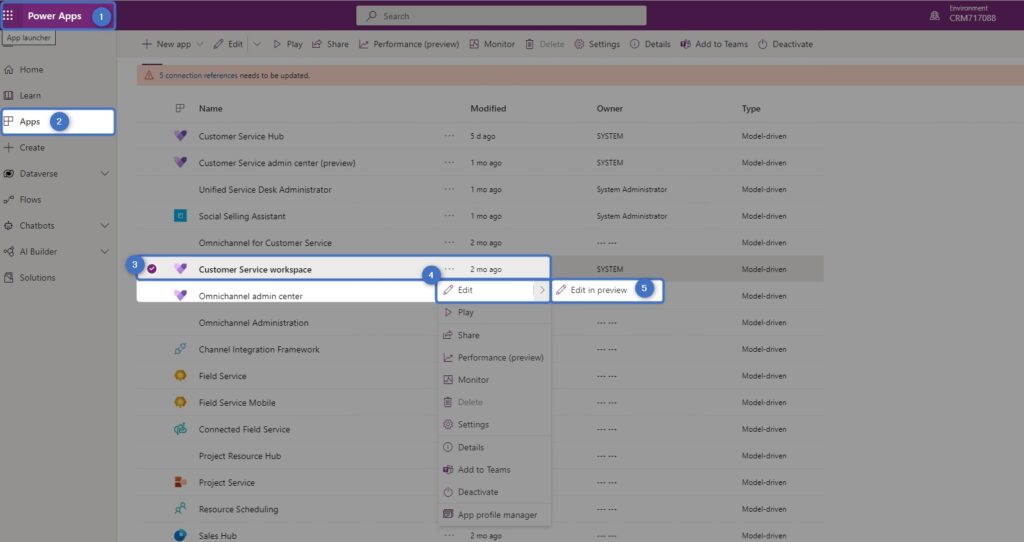Expand the Chatbots chevron

[x=104, y=225]
